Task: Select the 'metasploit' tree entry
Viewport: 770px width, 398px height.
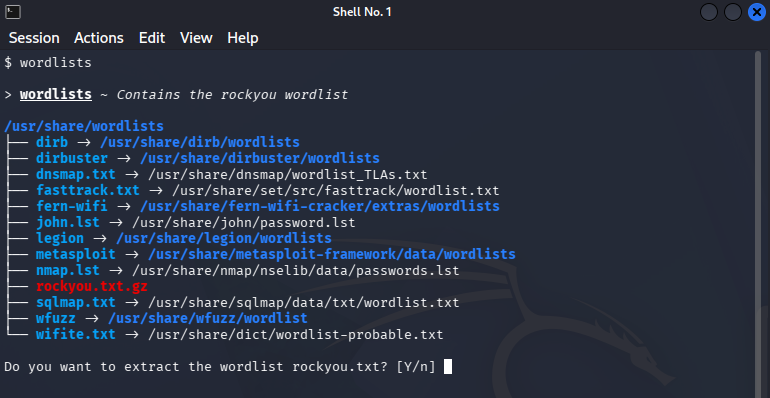Action: click(x=76, y=255)
